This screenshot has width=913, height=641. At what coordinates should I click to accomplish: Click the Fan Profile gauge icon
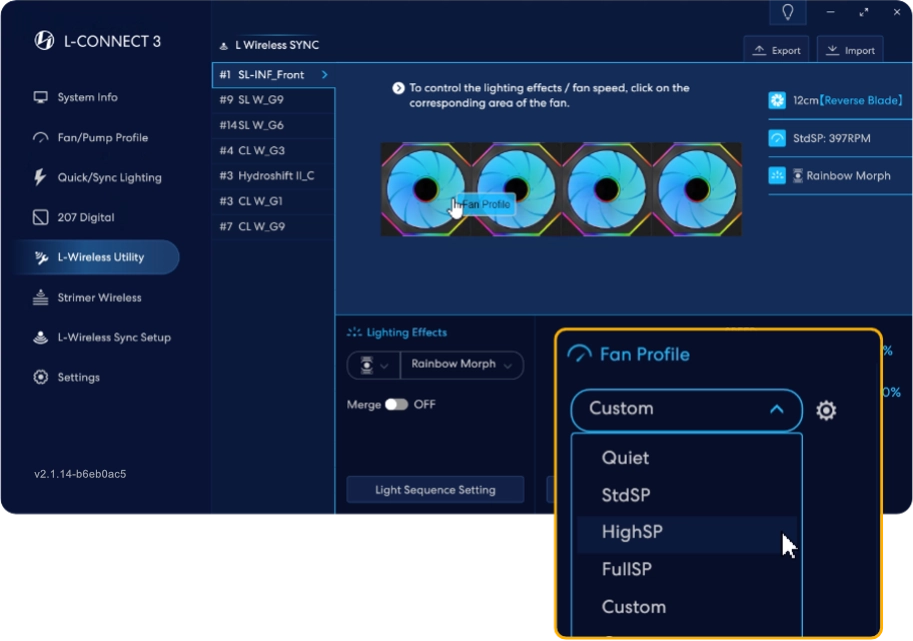point(579,353)
